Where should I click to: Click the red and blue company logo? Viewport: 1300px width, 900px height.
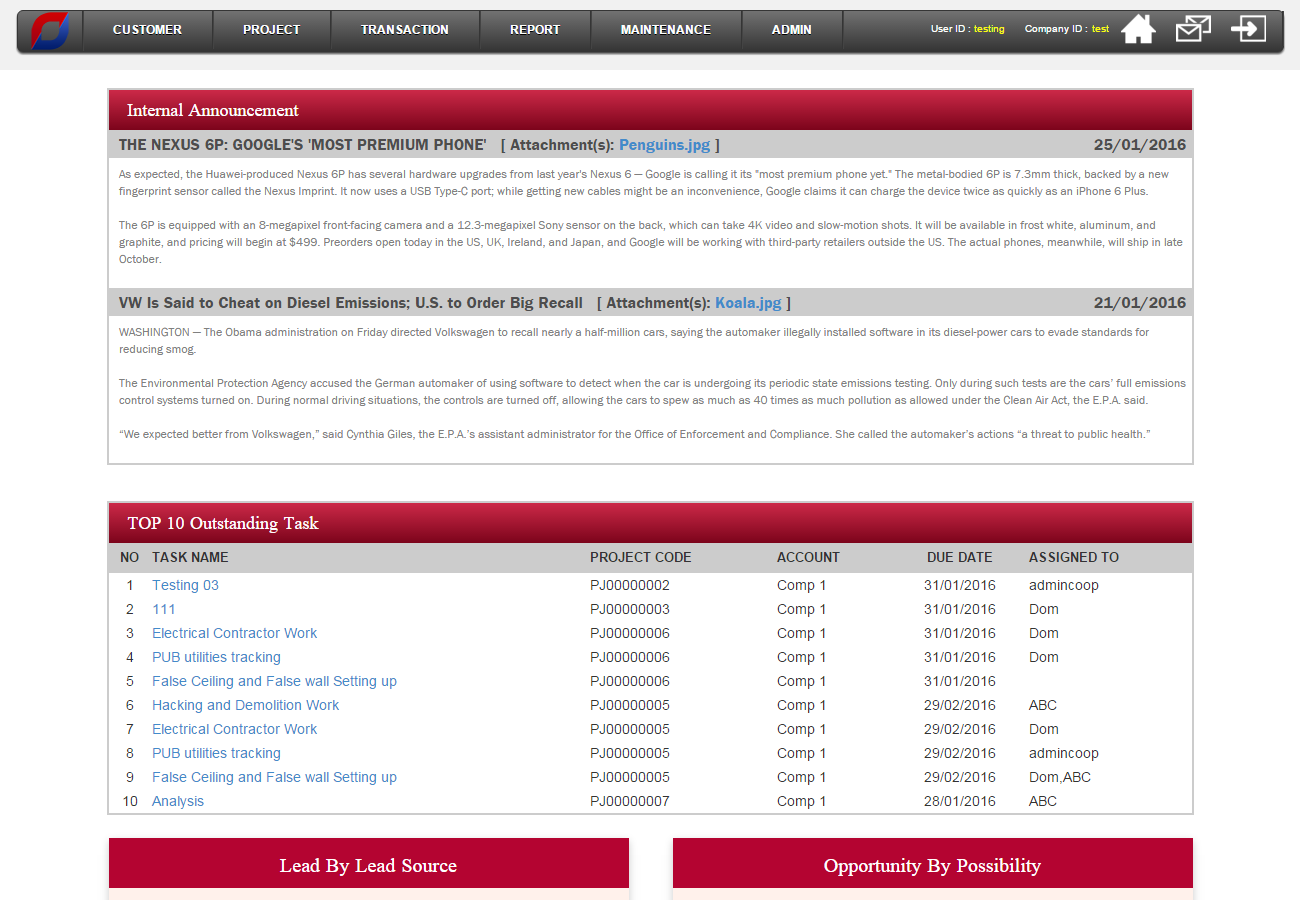(49, 30)
